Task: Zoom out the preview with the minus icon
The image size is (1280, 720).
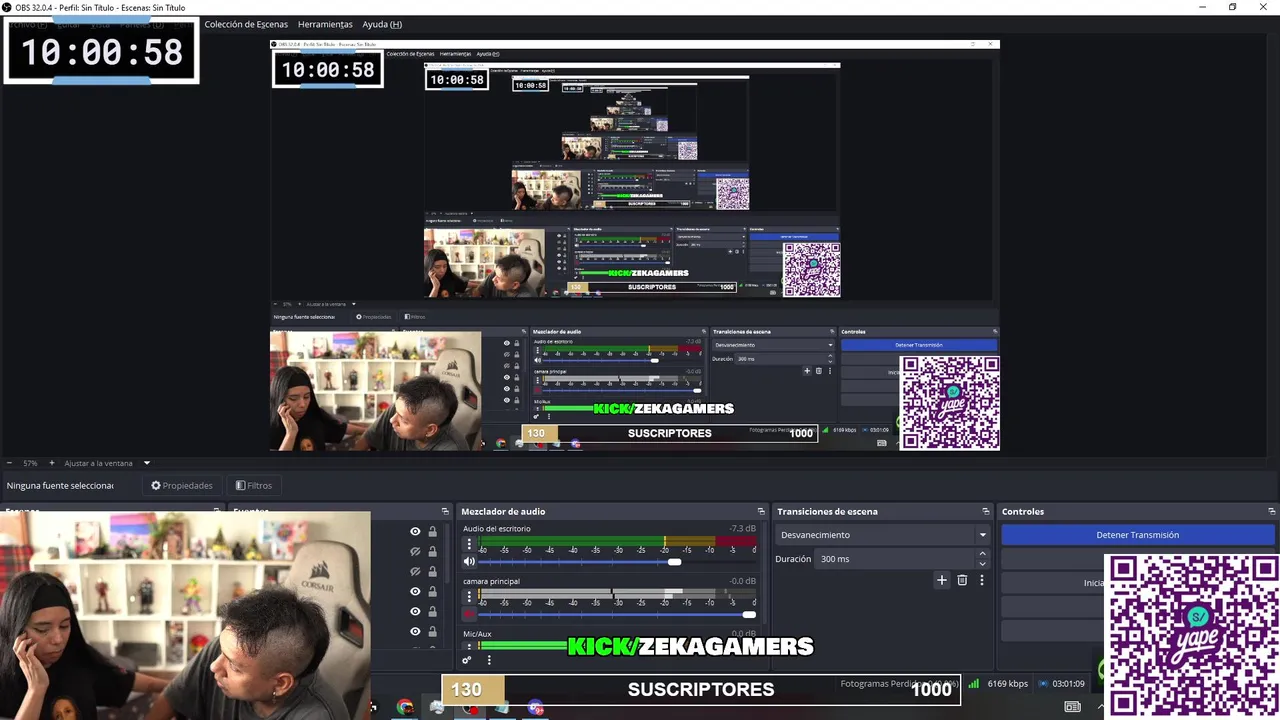Action: (x=10, y=463)
